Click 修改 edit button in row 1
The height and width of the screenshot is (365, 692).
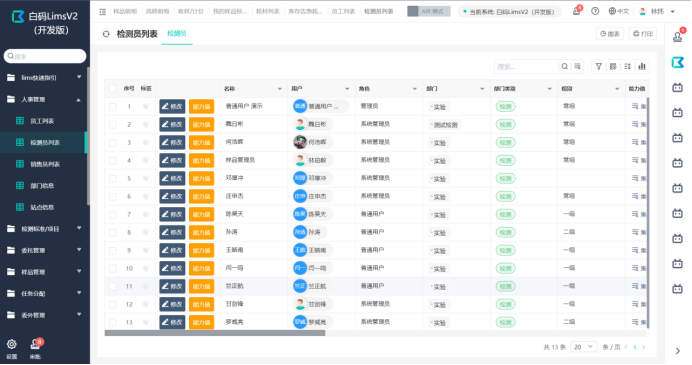point(172,107)
